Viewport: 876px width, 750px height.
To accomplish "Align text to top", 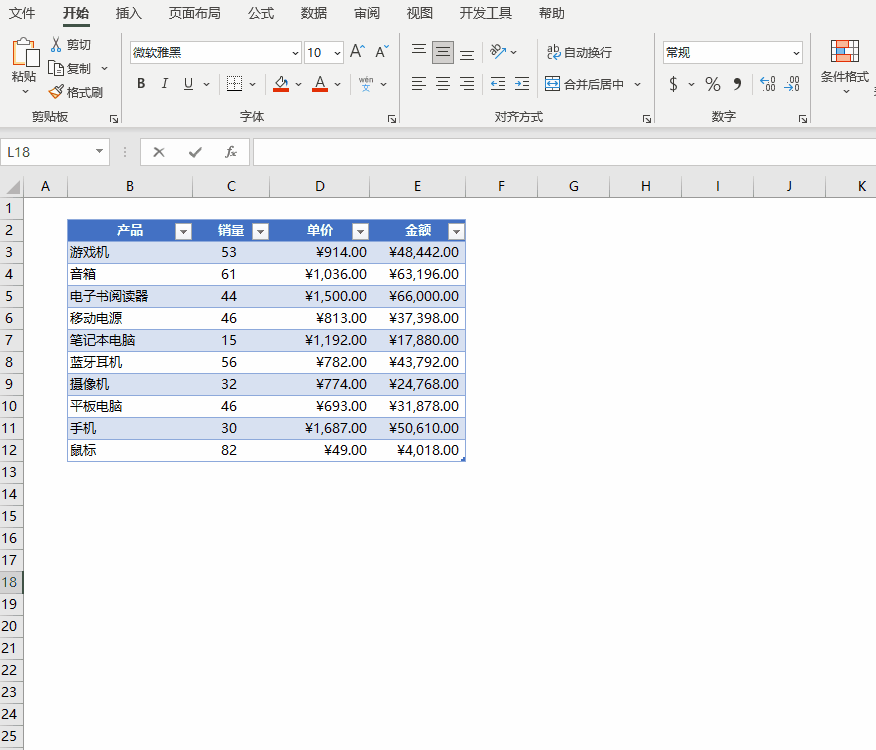I will pyautogui.click(x=419, y=52).
